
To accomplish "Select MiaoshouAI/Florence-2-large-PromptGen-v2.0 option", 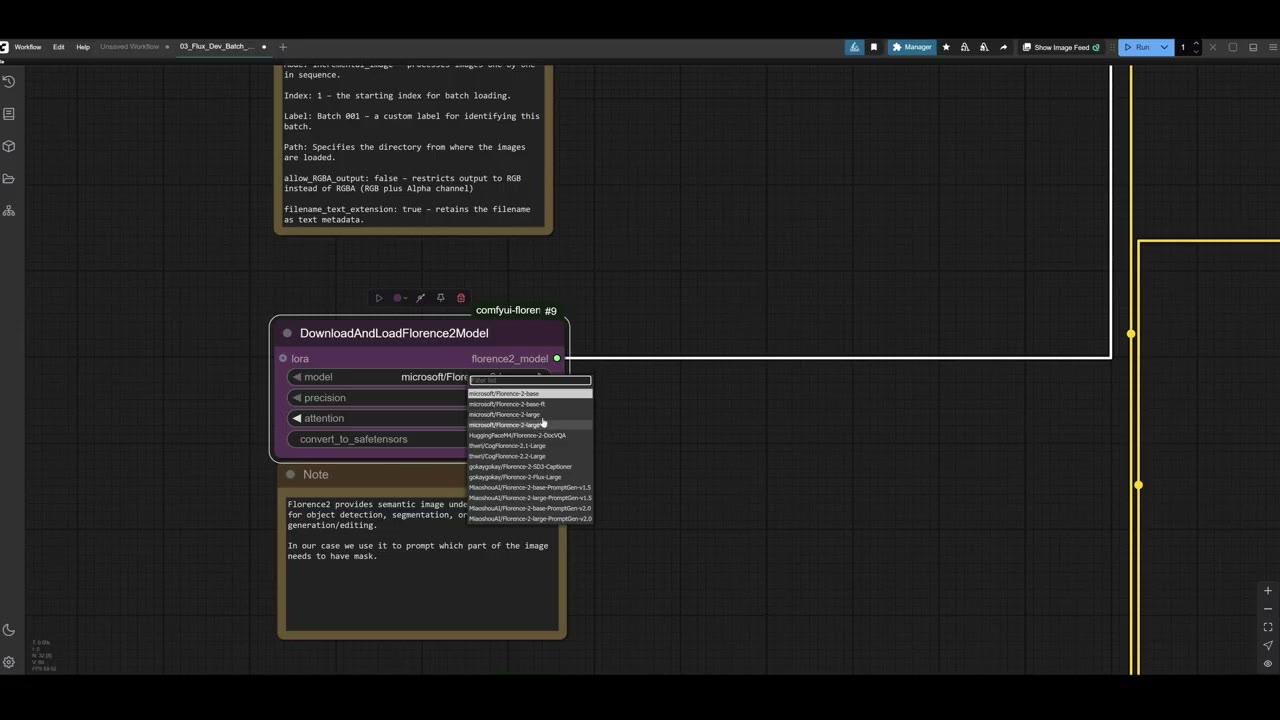I will pyautogui.click(x=530, y=519).
